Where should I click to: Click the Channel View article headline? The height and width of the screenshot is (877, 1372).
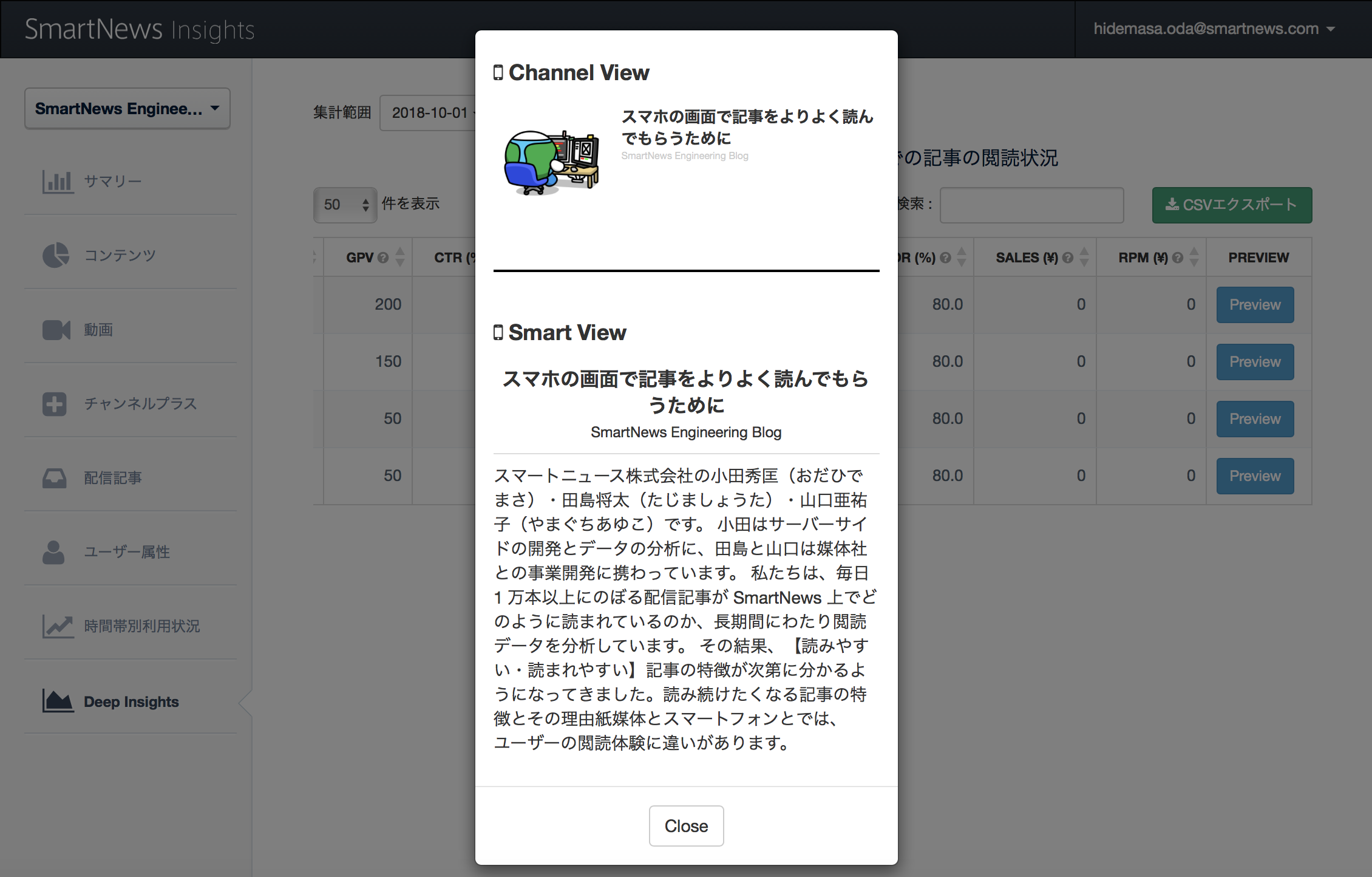point(747,127)
